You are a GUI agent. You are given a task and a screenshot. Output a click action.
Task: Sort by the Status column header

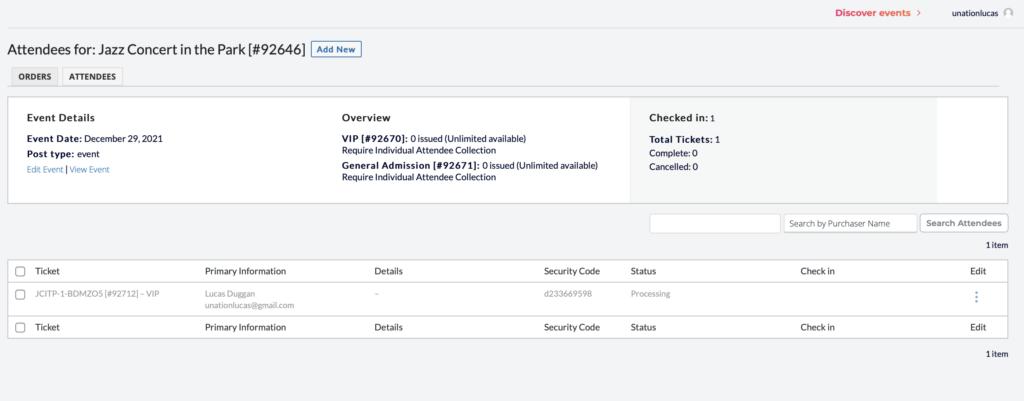[x=643, y=271]
